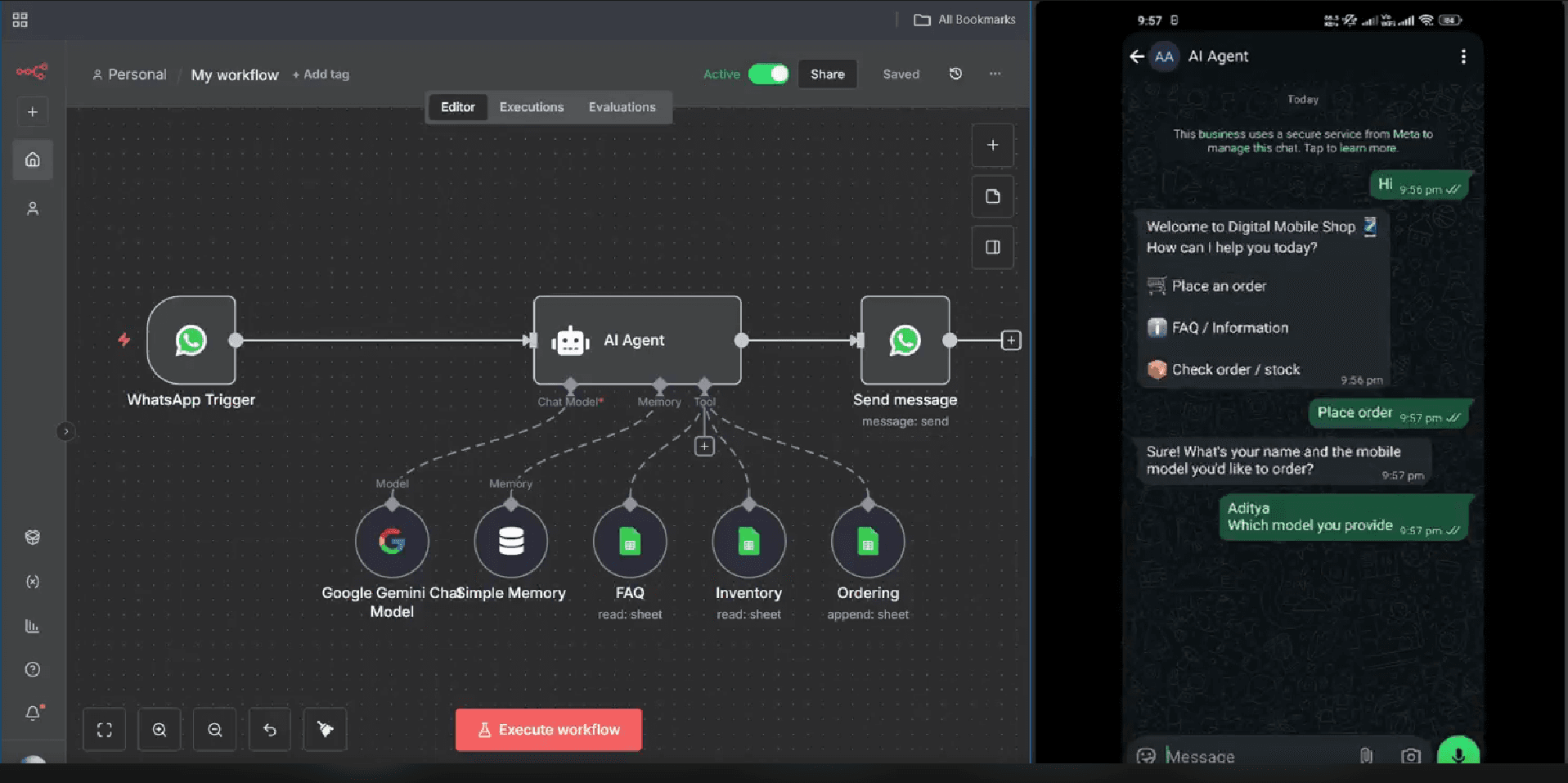Select the Google Gemini Chat Model node
Image resolution: width=1568 pixels, height=783 pixels.
pyautogui.click(x=392, y=542)
